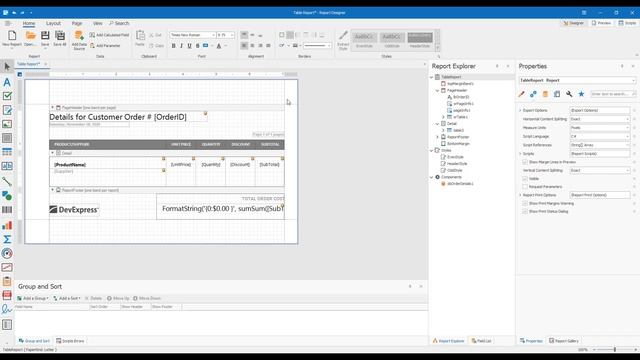Viewport: 640px width, 360px height.
Task: Select the PDF Signature control in toolbox
Action: pos(7,309)
